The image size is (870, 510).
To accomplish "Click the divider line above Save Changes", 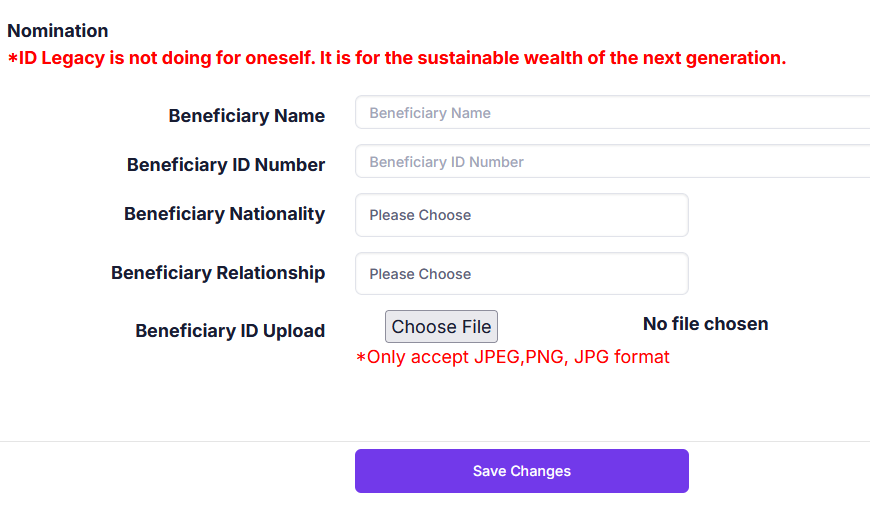I will 435,441.
